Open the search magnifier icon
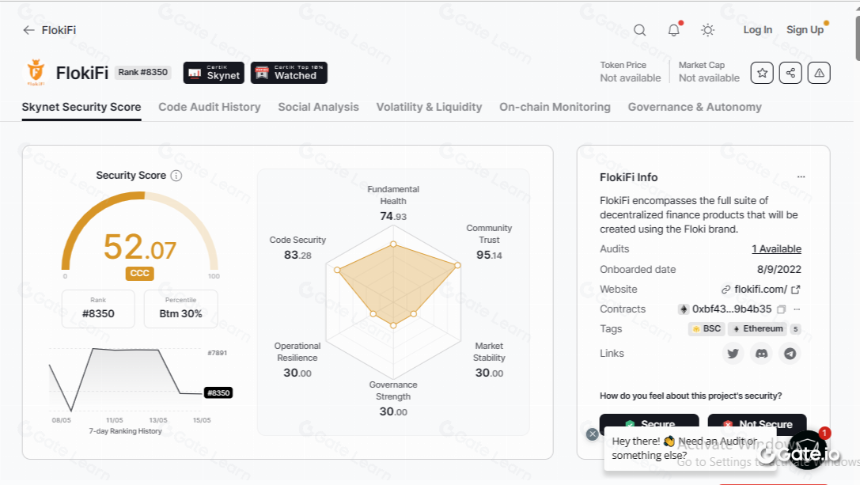Image resolution: width=860 pixels, height=485 pixels. pos(640,30)
